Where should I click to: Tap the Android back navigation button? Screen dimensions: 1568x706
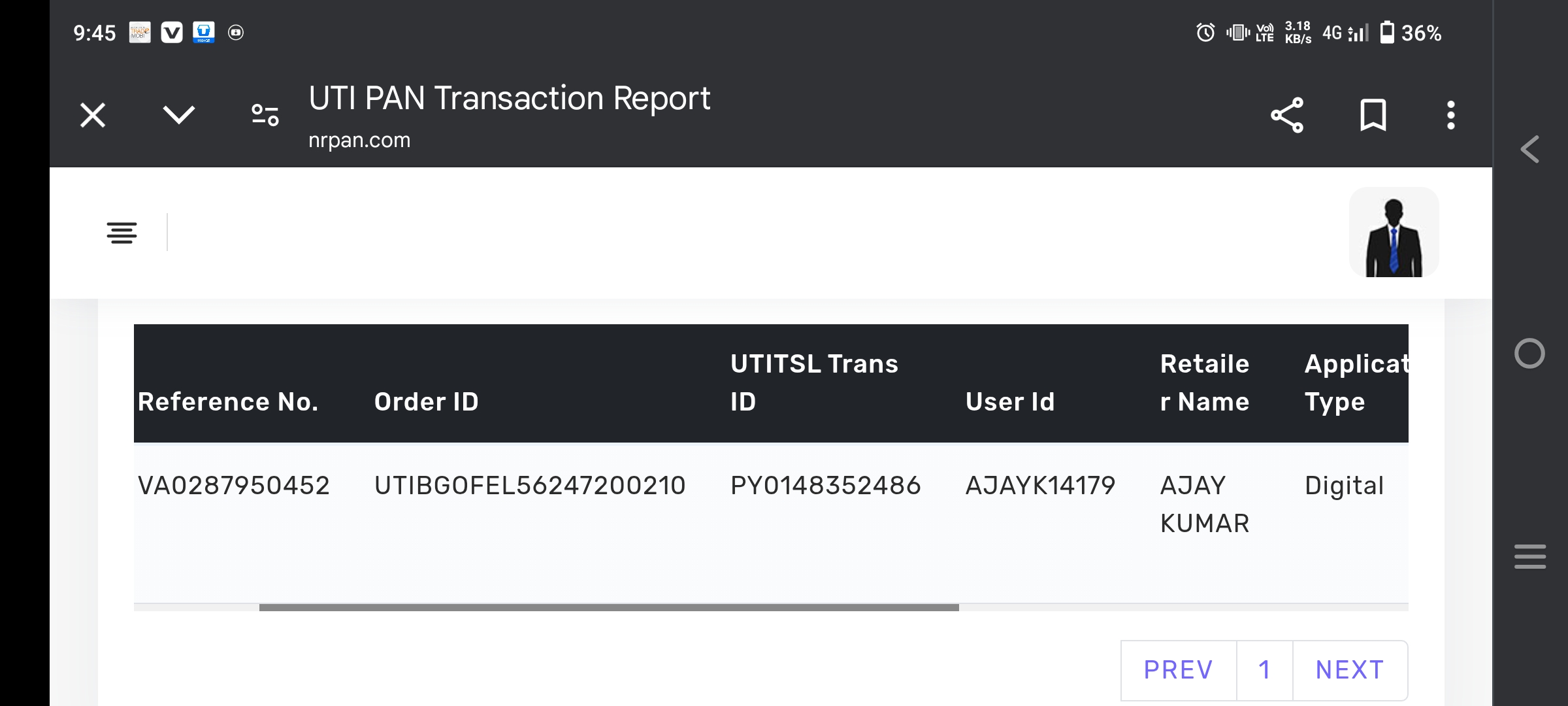tap(1530, 150)
